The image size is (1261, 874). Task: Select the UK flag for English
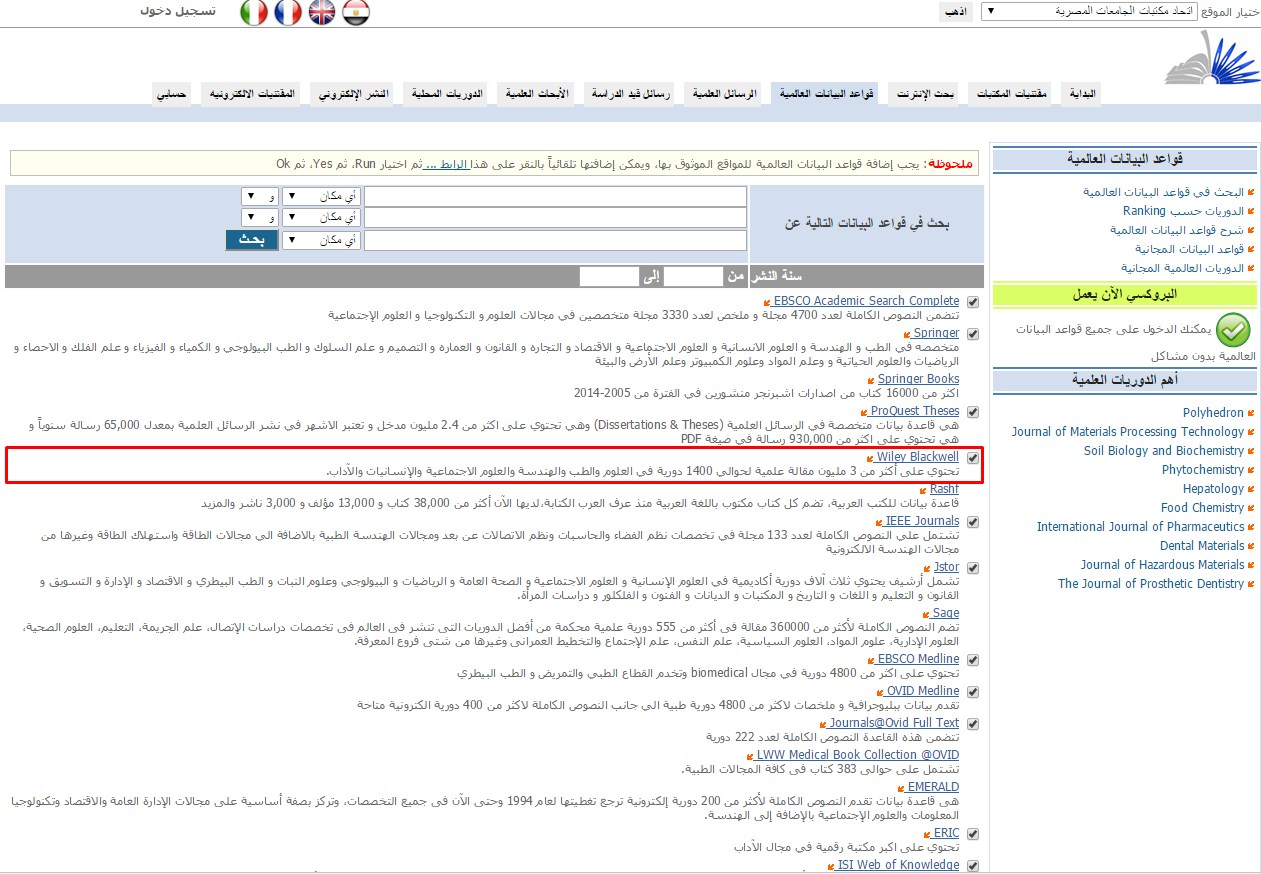322,12
